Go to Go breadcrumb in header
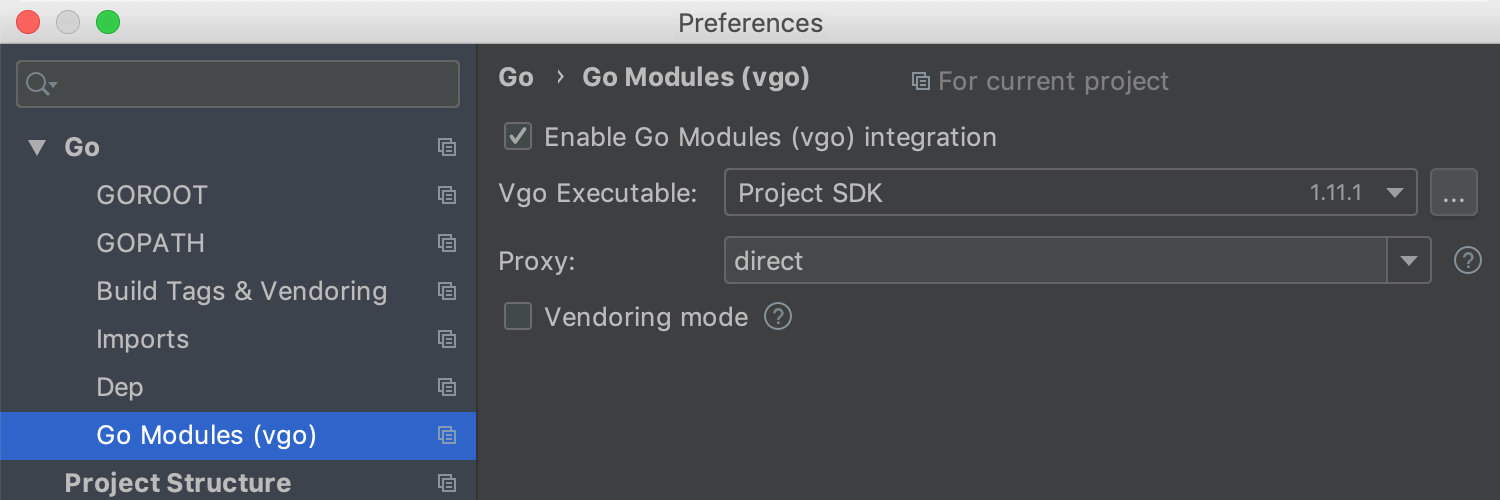Viewport: 1500px width, 500px height. coord(516,78)
